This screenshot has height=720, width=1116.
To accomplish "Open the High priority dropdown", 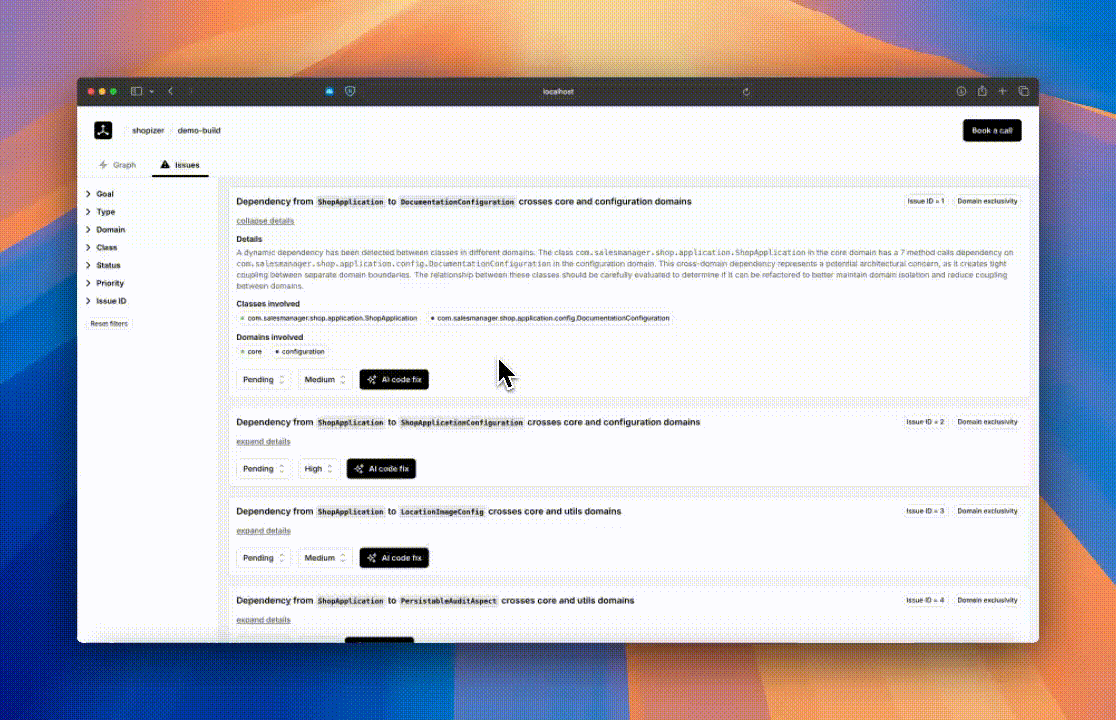I will (x=319, y=468).
